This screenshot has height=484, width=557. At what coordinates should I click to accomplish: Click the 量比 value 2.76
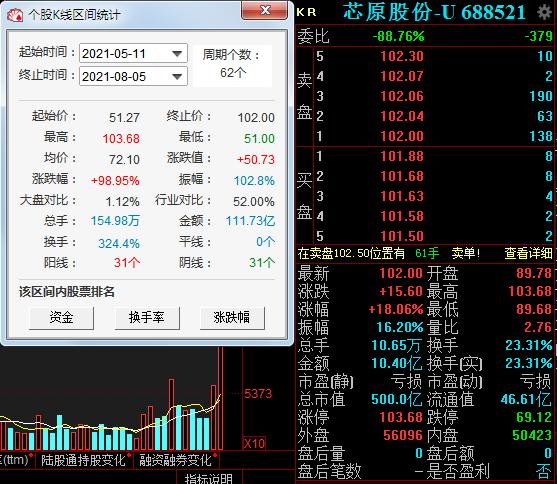click(538, 327)
